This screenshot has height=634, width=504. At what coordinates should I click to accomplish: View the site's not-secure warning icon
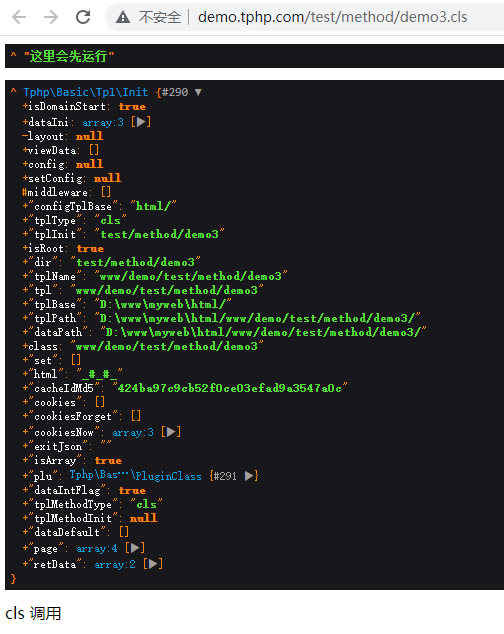(123, 17)
